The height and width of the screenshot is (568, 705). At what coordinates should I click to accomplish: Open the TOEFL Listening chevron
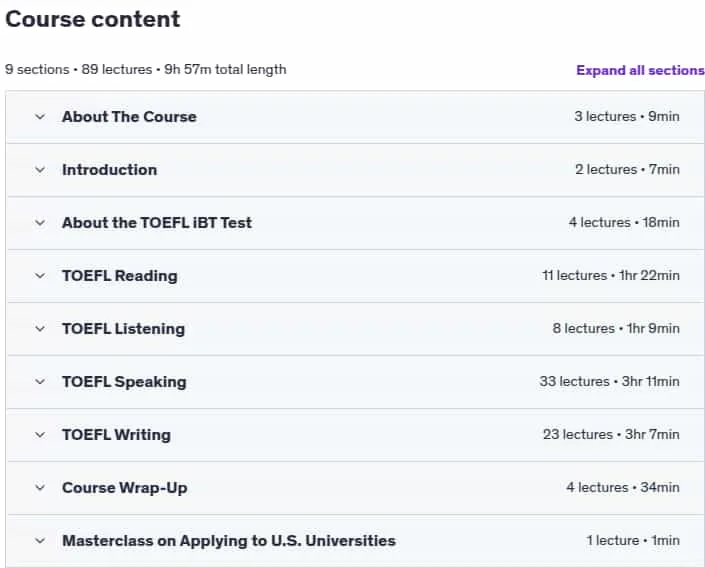pos(40,329)
